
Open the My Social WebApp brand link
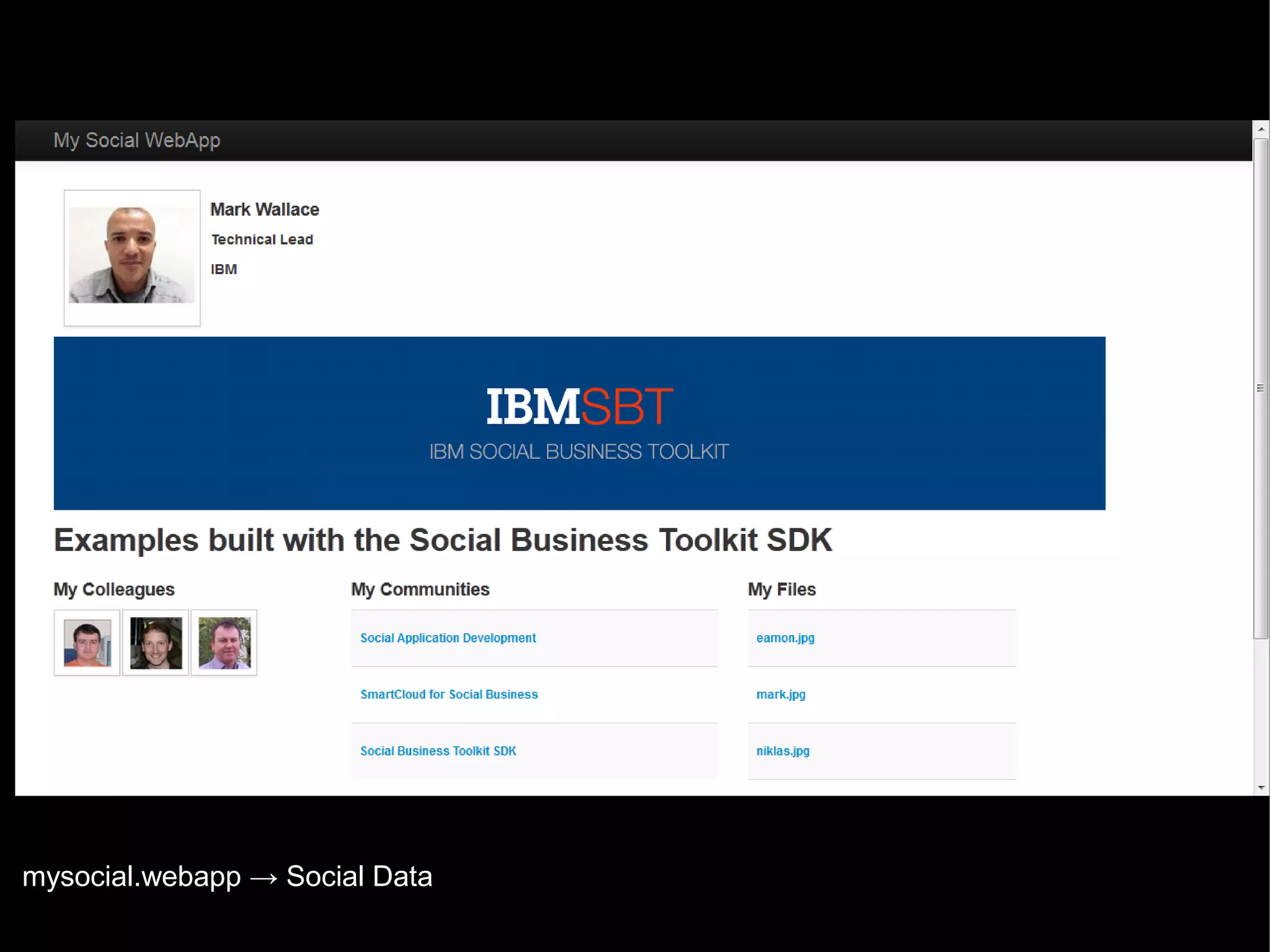tap(136, 141)
